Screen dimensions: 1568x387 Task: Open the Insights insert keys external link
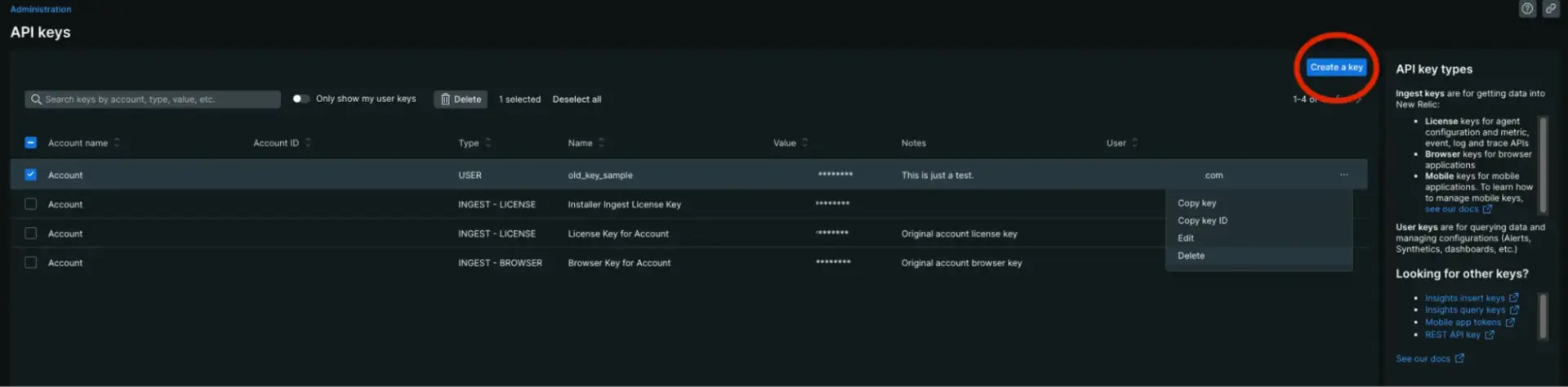coord(1464,298)
